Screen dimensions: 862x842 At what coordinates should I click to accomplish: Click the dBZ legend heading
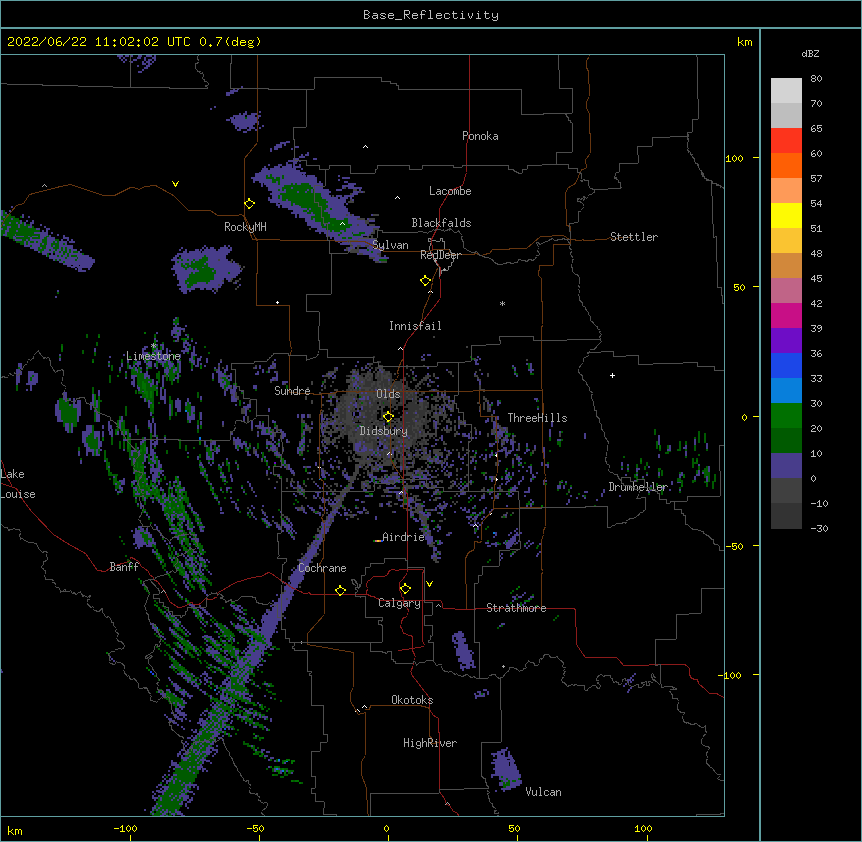coord(810,53)
